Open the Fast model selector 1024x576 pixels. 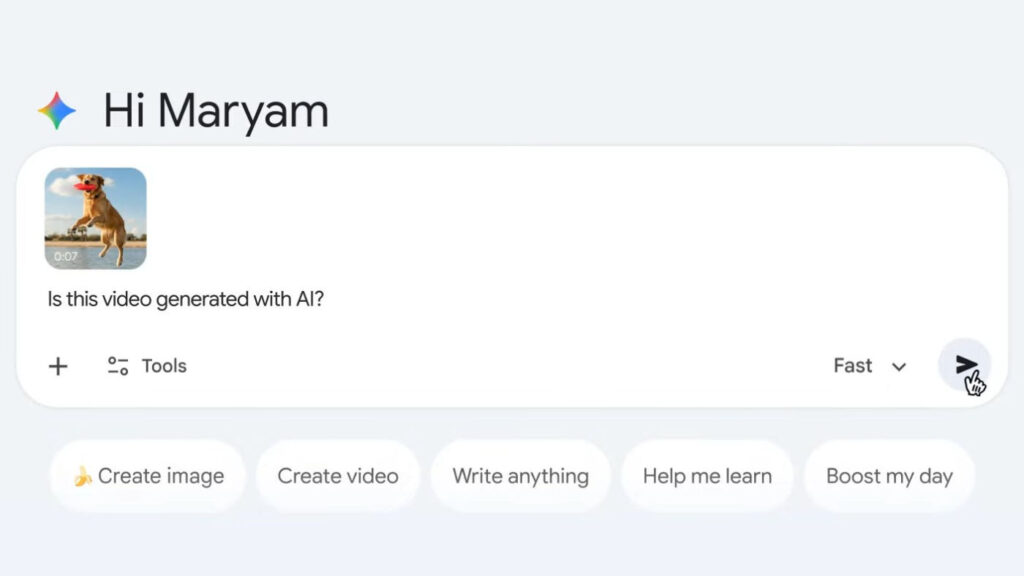(x=853, y=366)
